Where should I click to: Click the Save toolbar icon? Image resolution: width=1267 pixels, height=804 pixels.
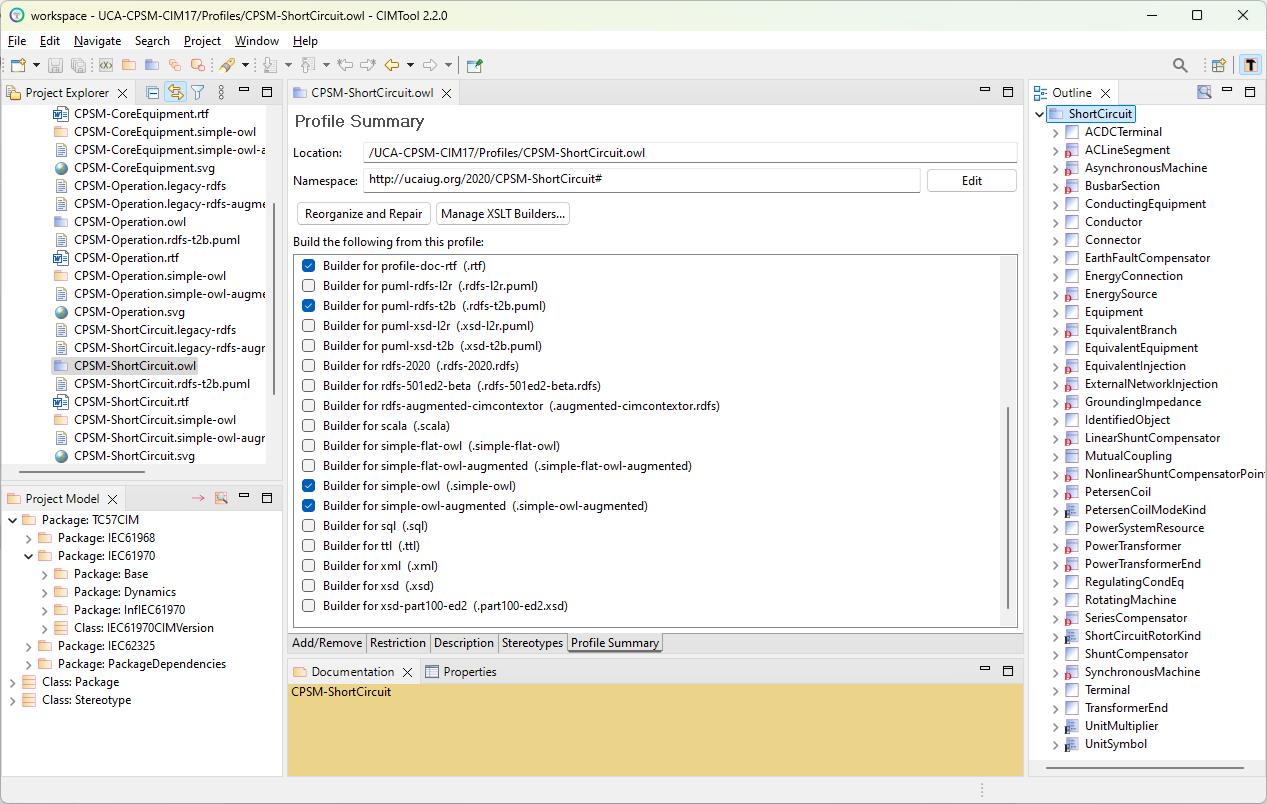[x=55, y=65]
